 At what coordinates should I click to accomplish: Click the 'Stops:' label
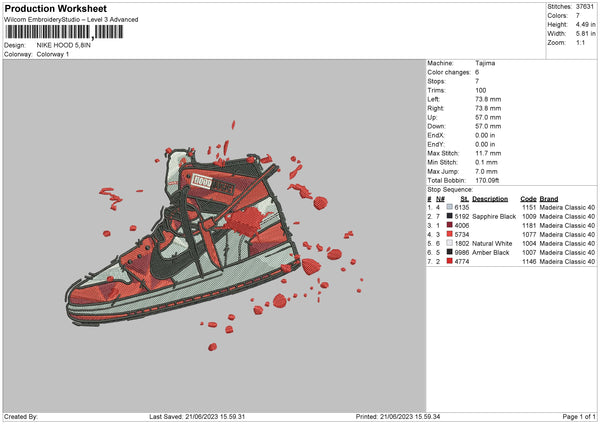coord(437,81)
